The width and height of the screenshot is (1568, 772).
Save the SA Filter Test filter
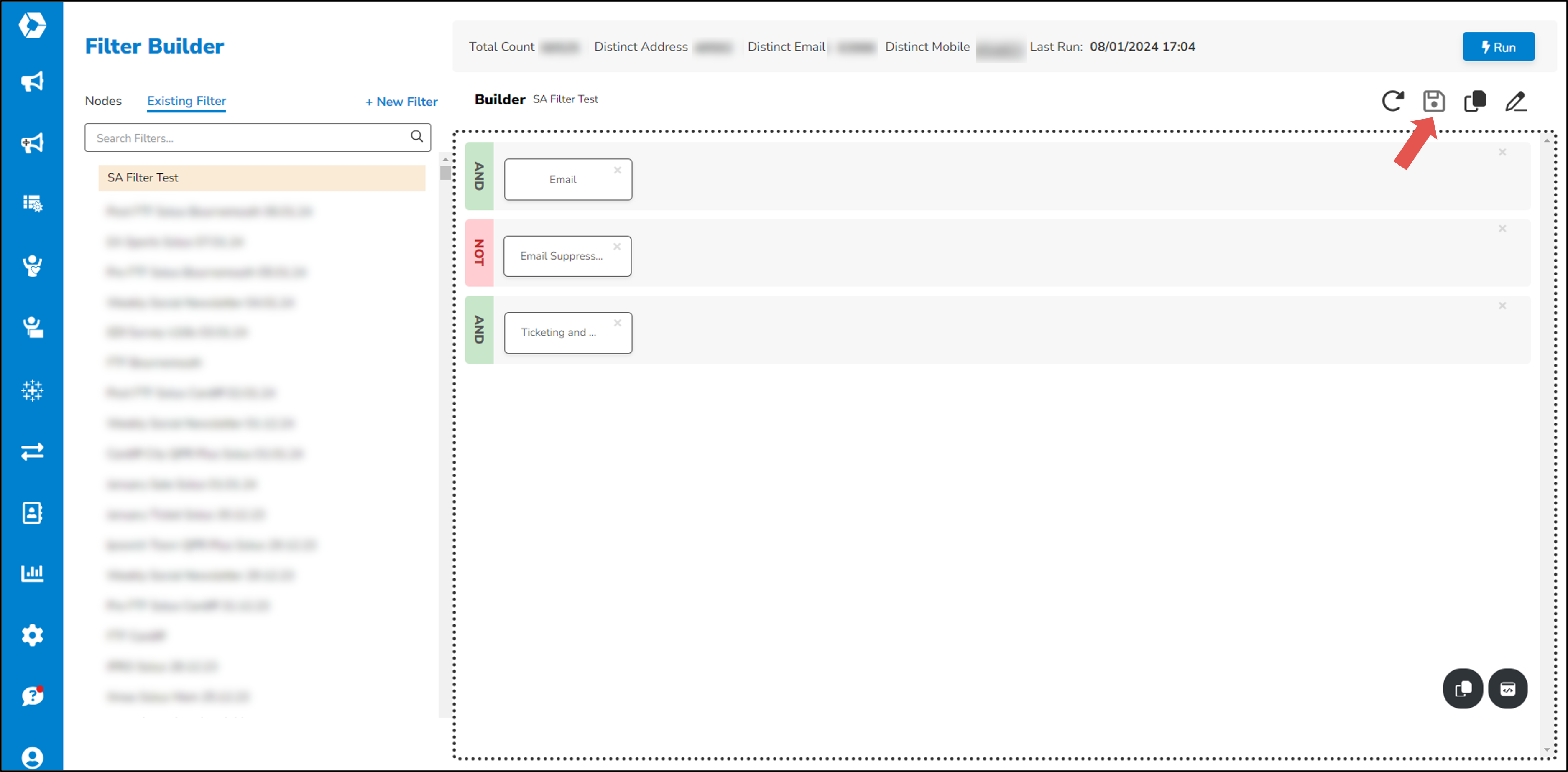tap(1434, 102)
